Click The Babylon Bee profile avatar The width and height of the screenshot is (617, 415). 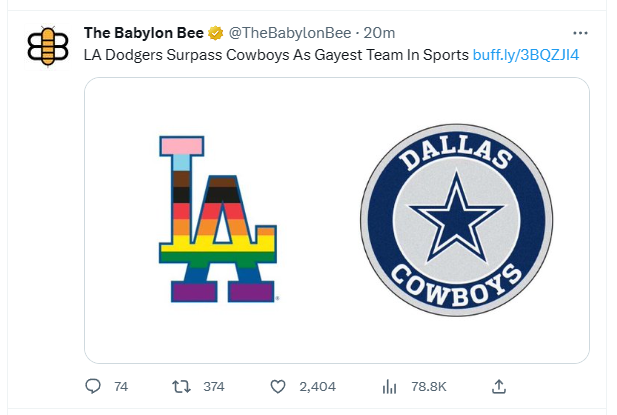pos(48,46)
